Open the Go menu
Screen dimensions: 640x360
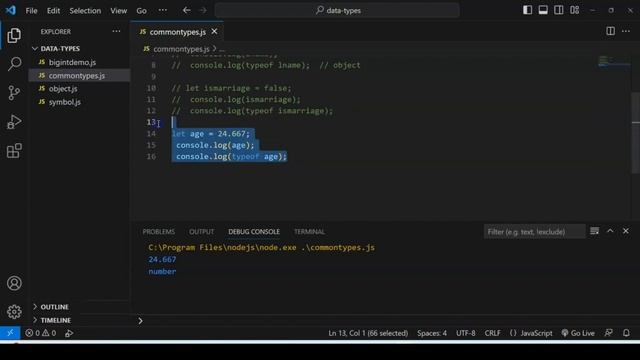pyautogui.click(x=141, y=11)
